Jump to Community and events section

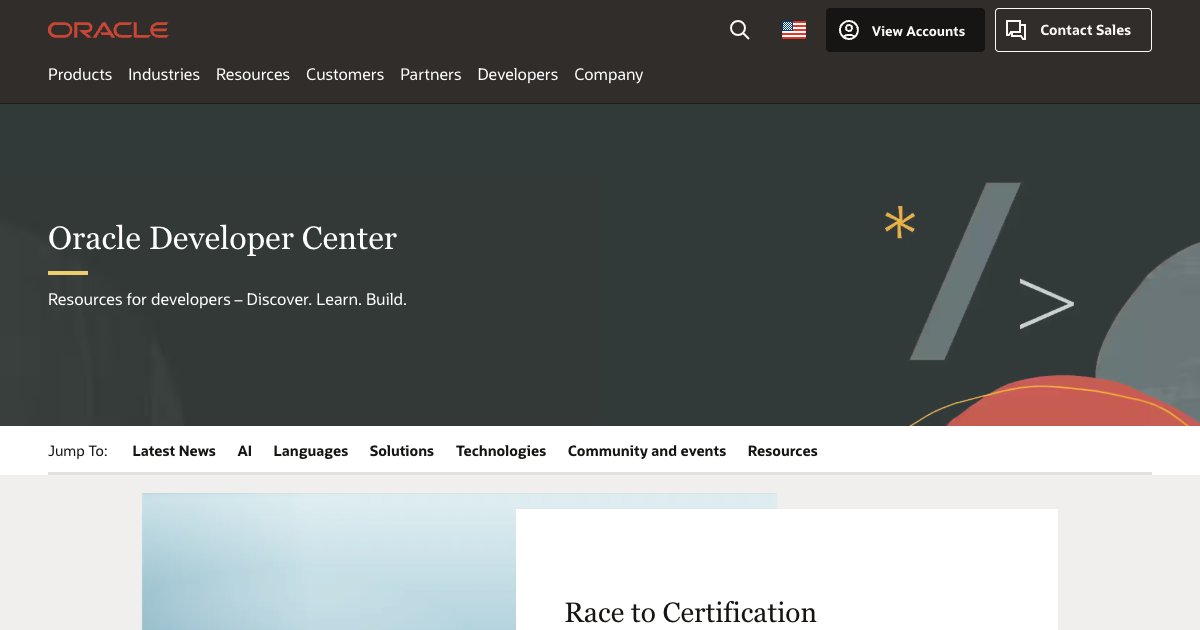point(647,451)
